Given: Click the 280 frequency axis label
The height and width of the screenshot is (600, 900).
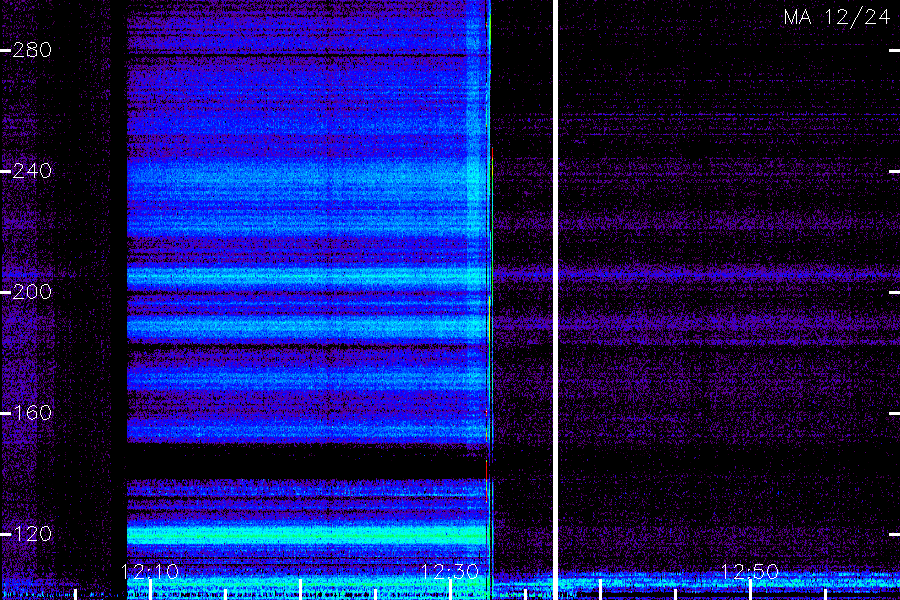Looking at the screenshot, I should pos(32,51).
